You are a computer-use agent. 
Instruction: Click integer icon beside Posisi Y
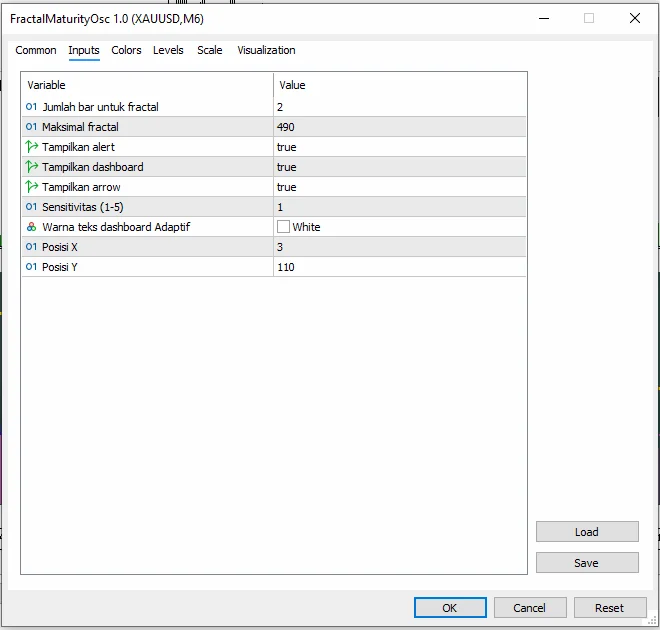point(32,267)
